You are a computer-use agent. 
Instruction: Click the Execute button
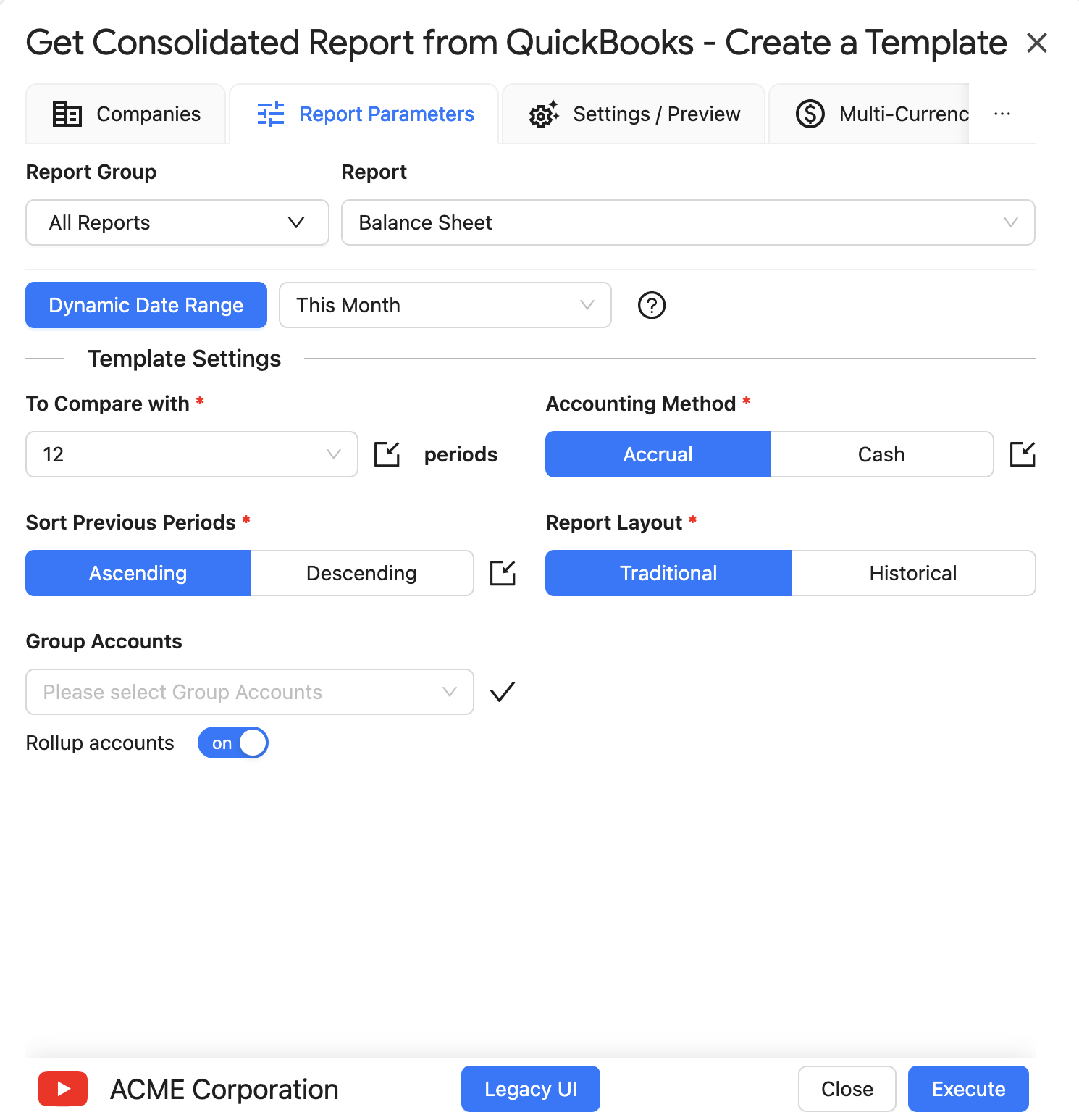point(968,1089)
